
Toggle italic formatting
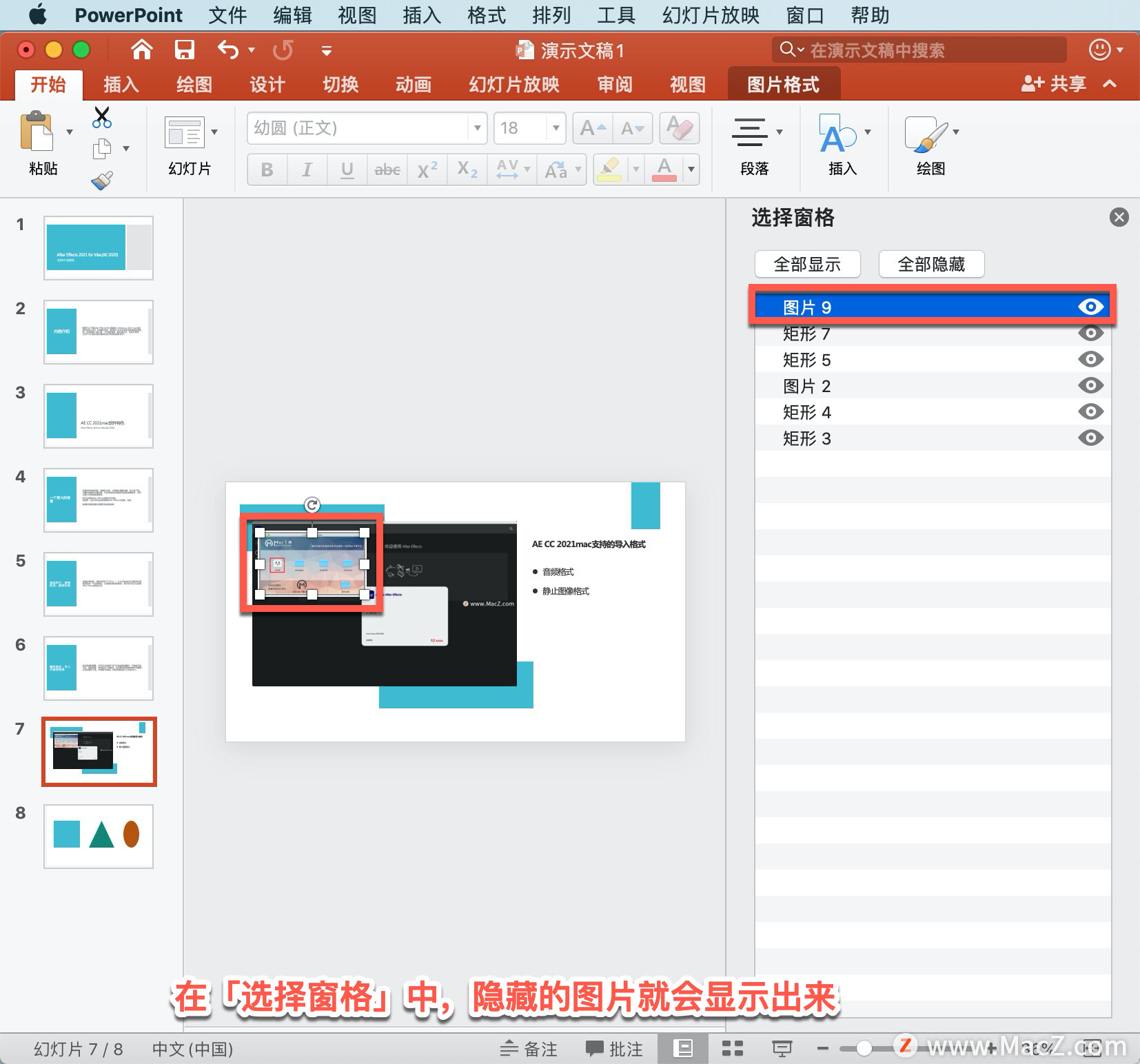click(x=307, y=170)
